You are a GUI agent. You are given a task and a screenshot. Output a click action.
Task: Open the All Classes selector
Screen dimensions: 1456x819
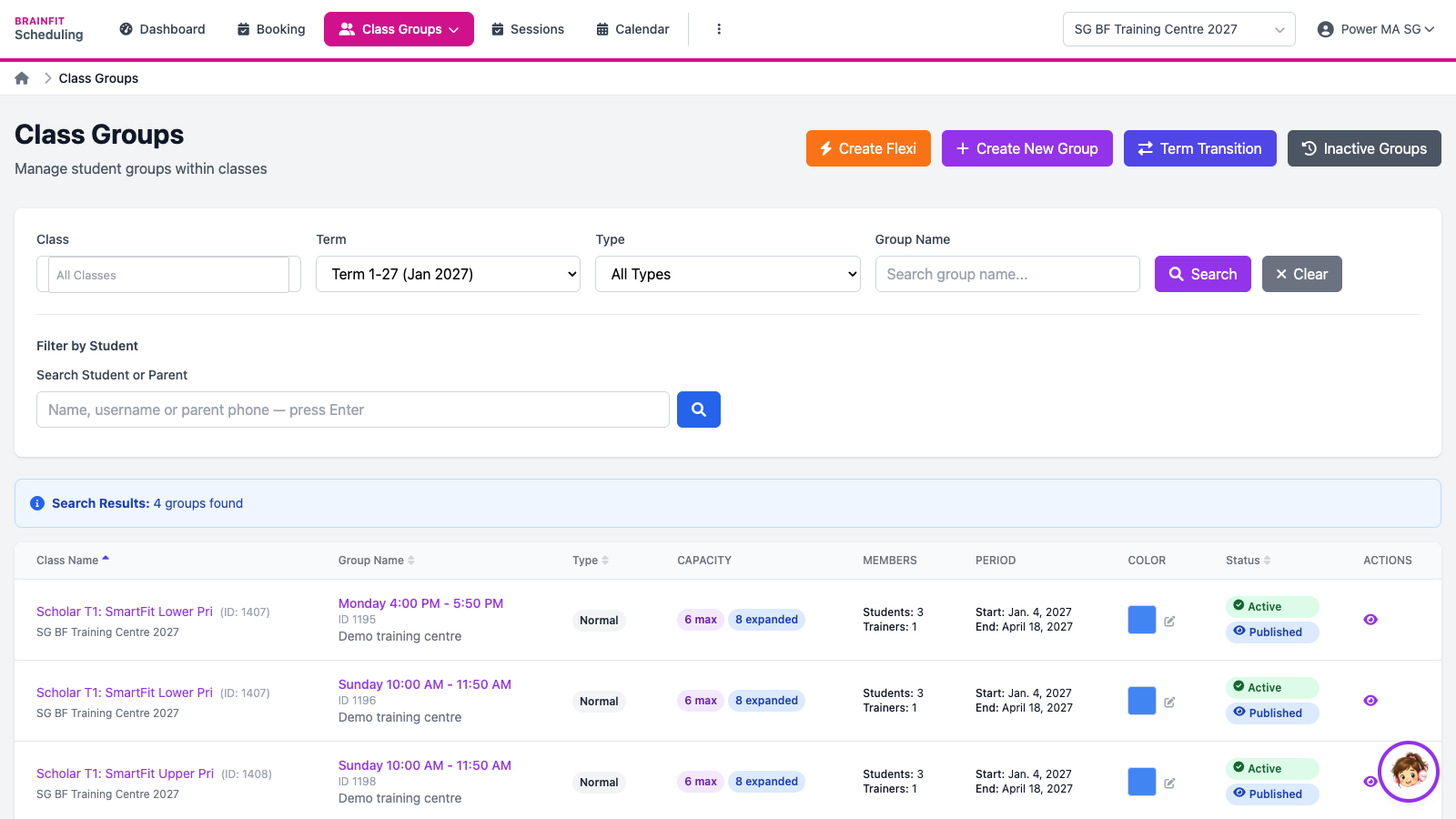[168, 275]
